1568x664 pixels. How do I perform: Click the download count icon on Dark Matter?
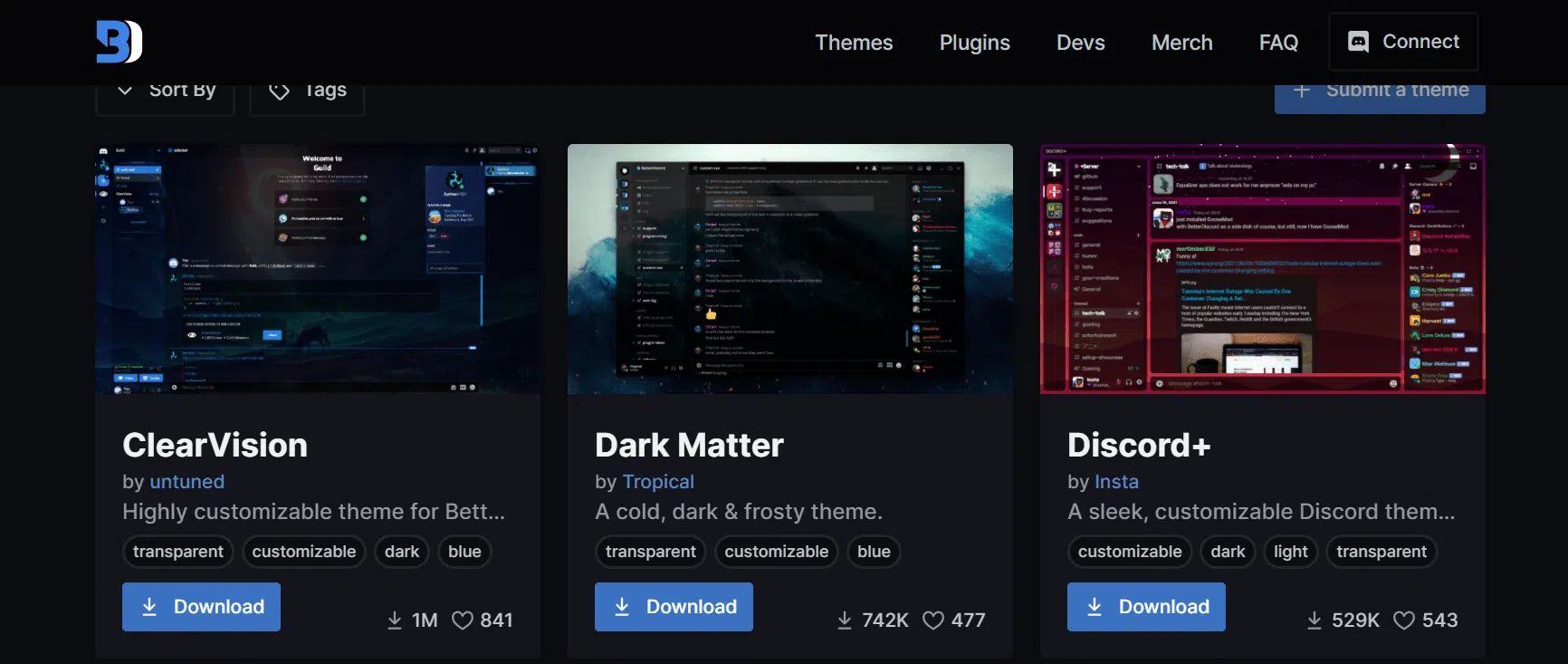coord(845,621)
